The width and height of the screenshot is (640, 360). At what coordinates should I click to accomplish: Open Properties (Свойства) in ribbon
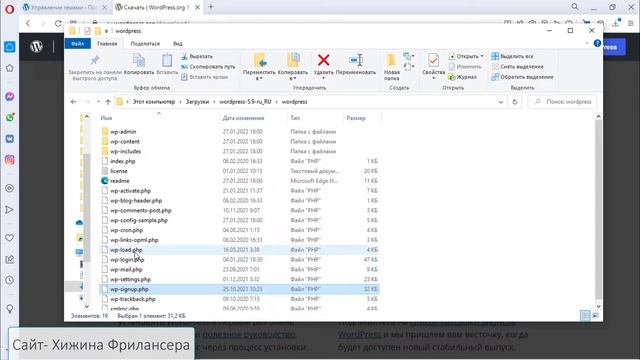(x=433, y=65)
